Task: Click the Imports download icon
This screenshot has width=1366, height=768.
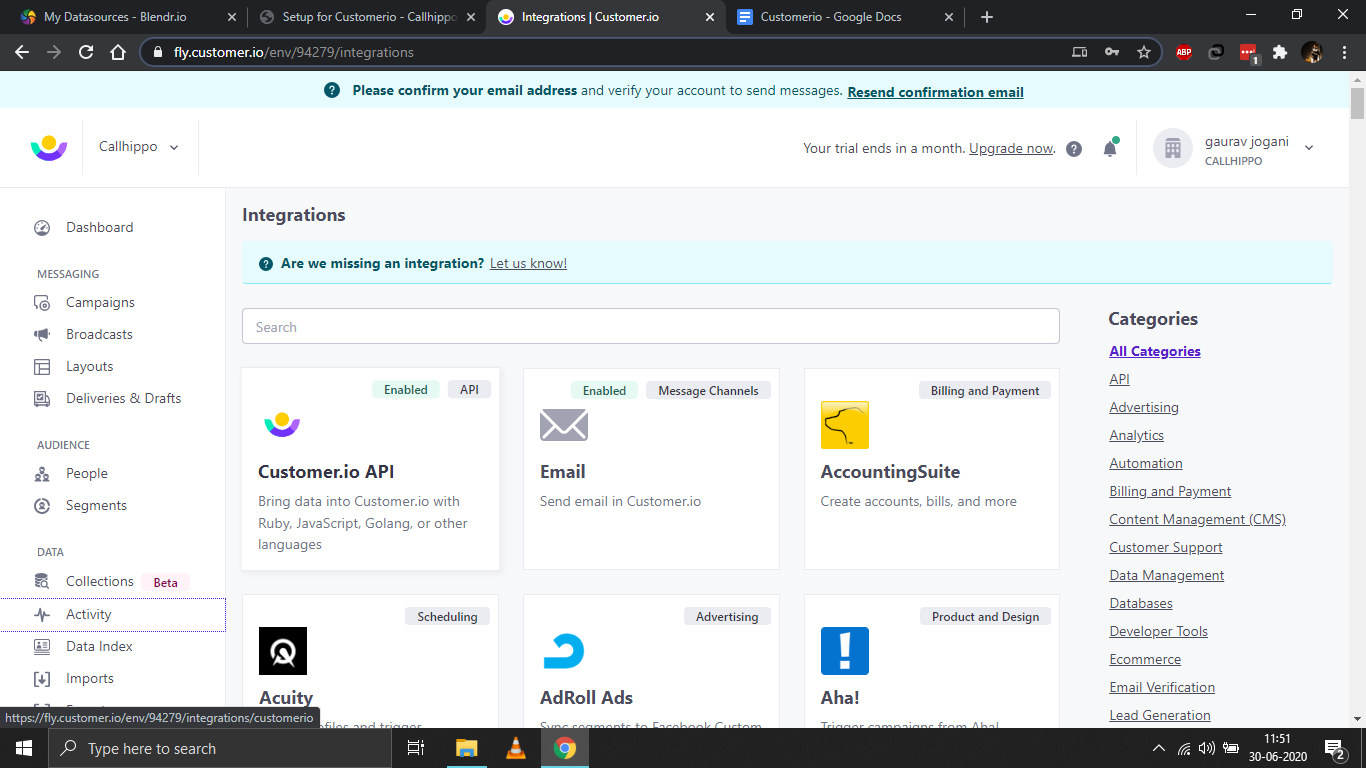Action: [42, 679]
